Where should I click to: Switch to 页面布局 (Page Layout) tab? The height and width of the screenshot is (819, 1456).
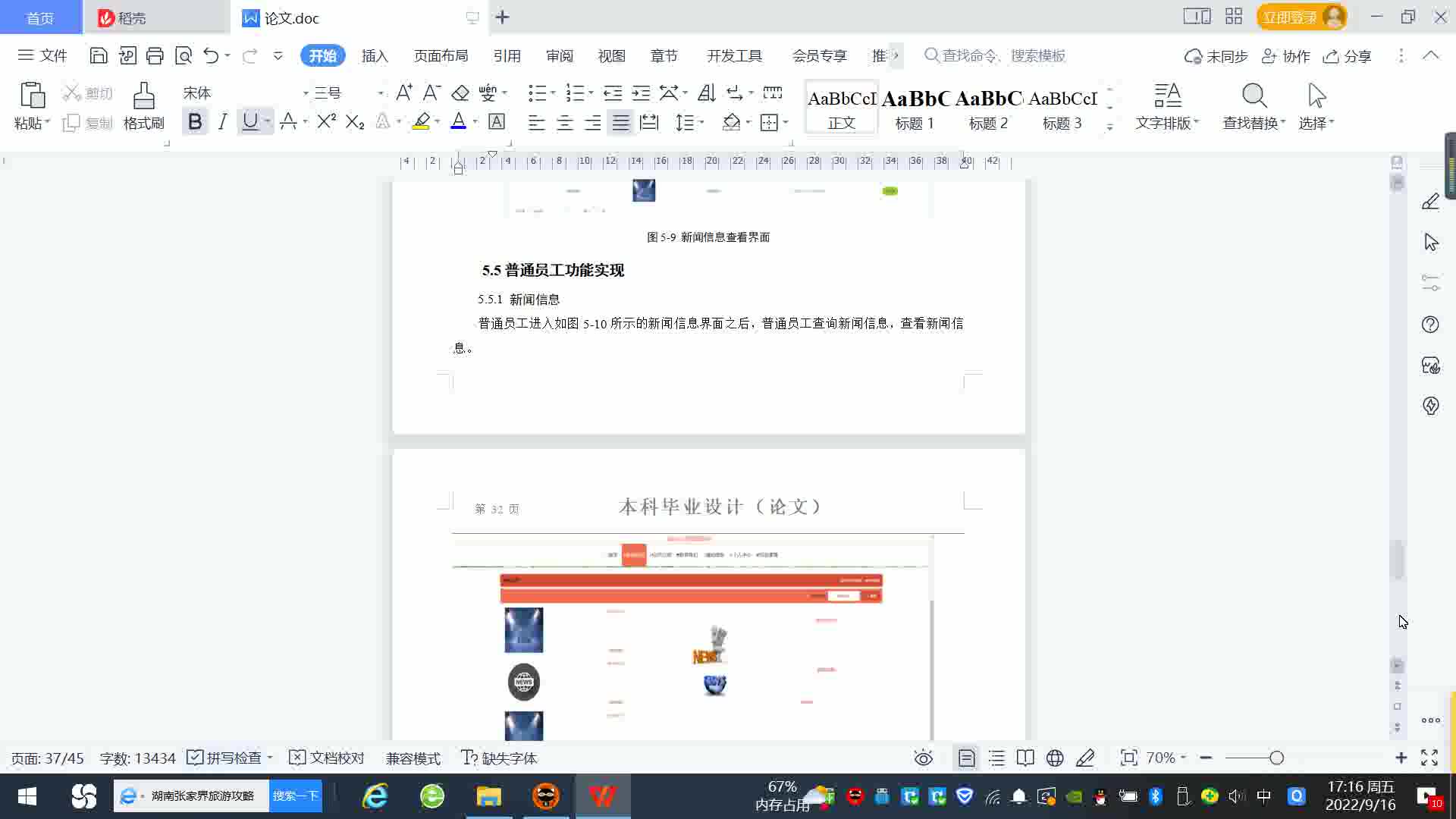(x=441, y=56)
